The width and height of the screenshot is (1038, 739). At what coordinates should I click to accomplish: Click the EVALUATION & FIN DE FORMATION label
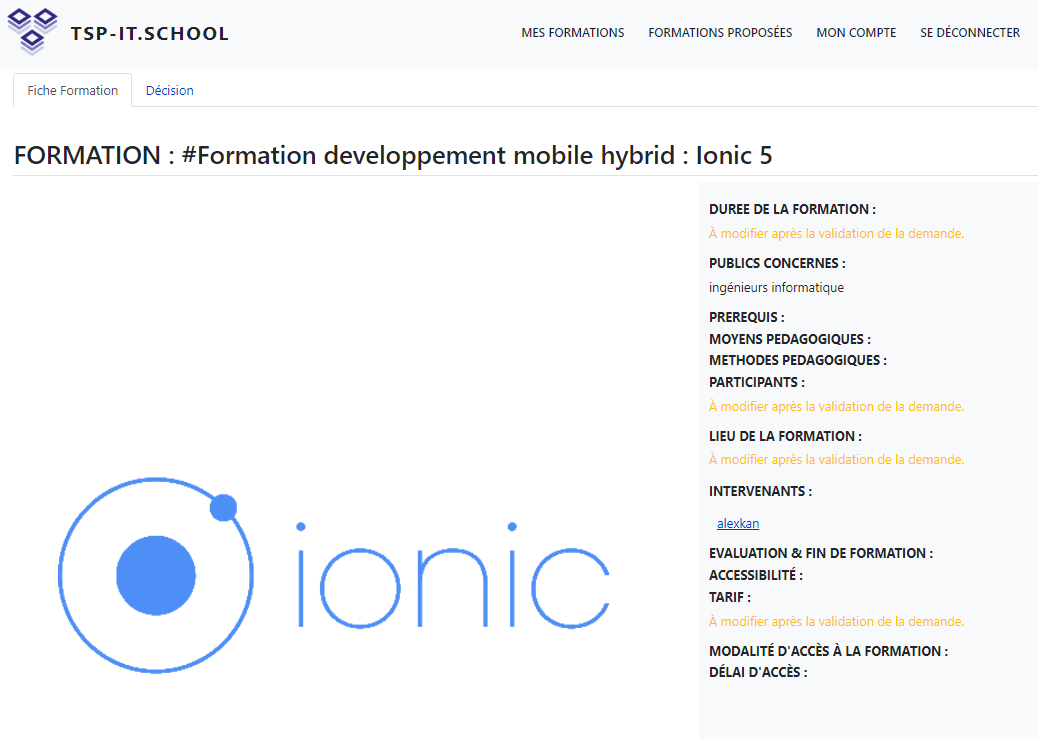coord(821,553)
